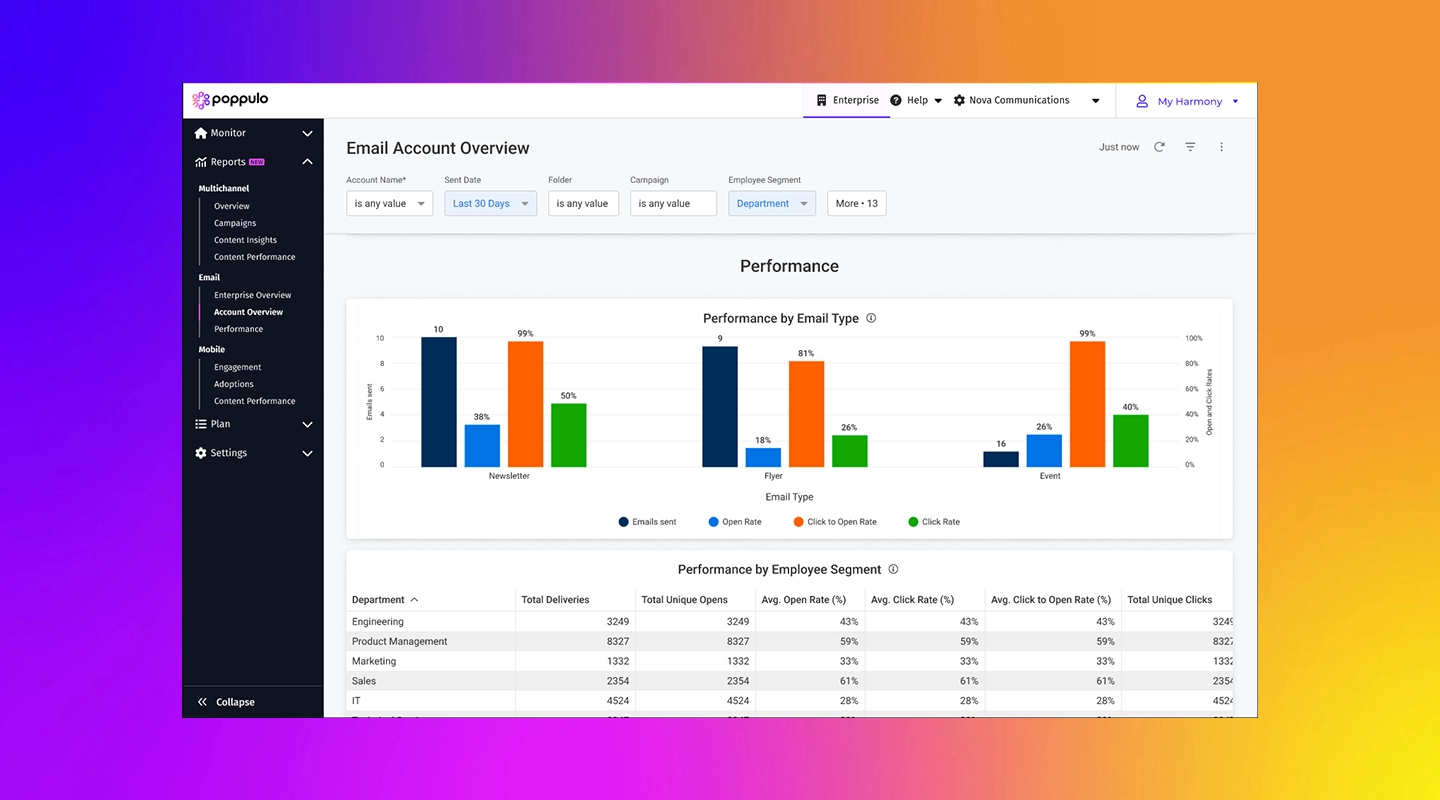Open Content Insights under Multichannel
The height and width of the screenshot is (800, 1440).
click(245, 240)
